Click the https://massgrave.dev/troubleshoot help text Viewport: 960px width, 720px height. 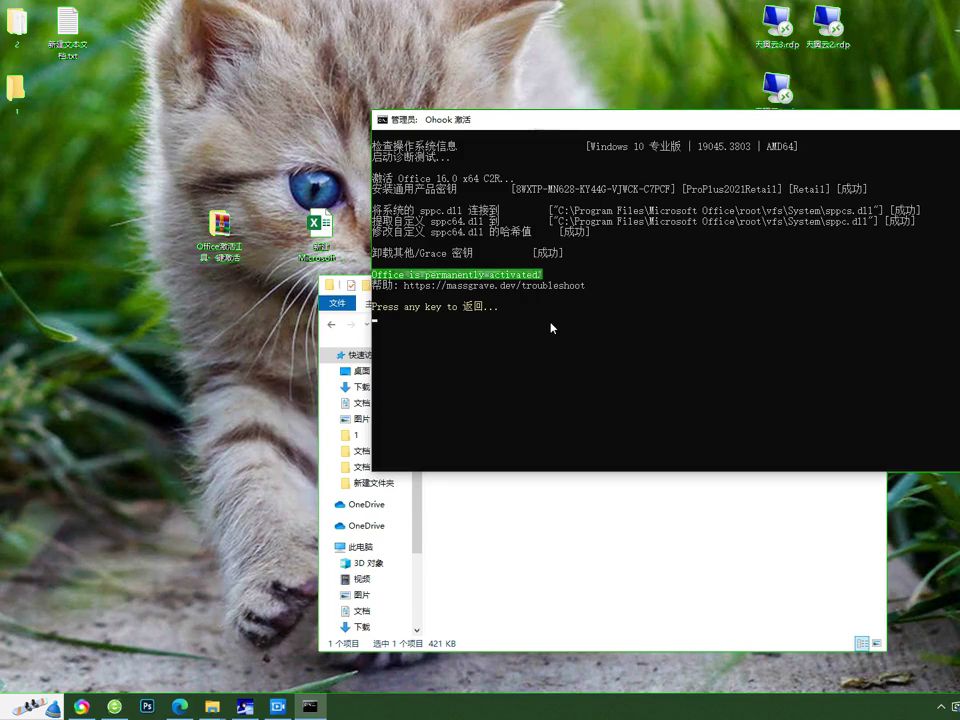pyautogui.click(x=494, y=285)
